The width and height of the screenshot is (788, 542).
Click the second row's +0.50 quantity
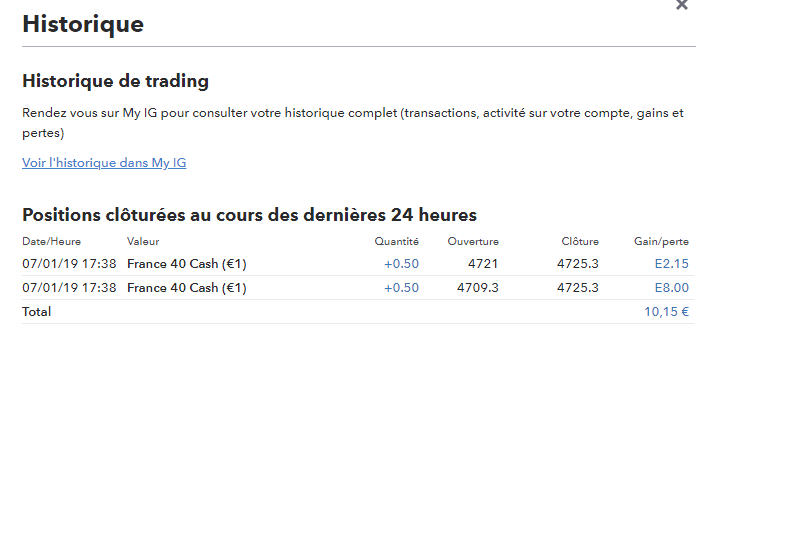[x=401, y=288]
